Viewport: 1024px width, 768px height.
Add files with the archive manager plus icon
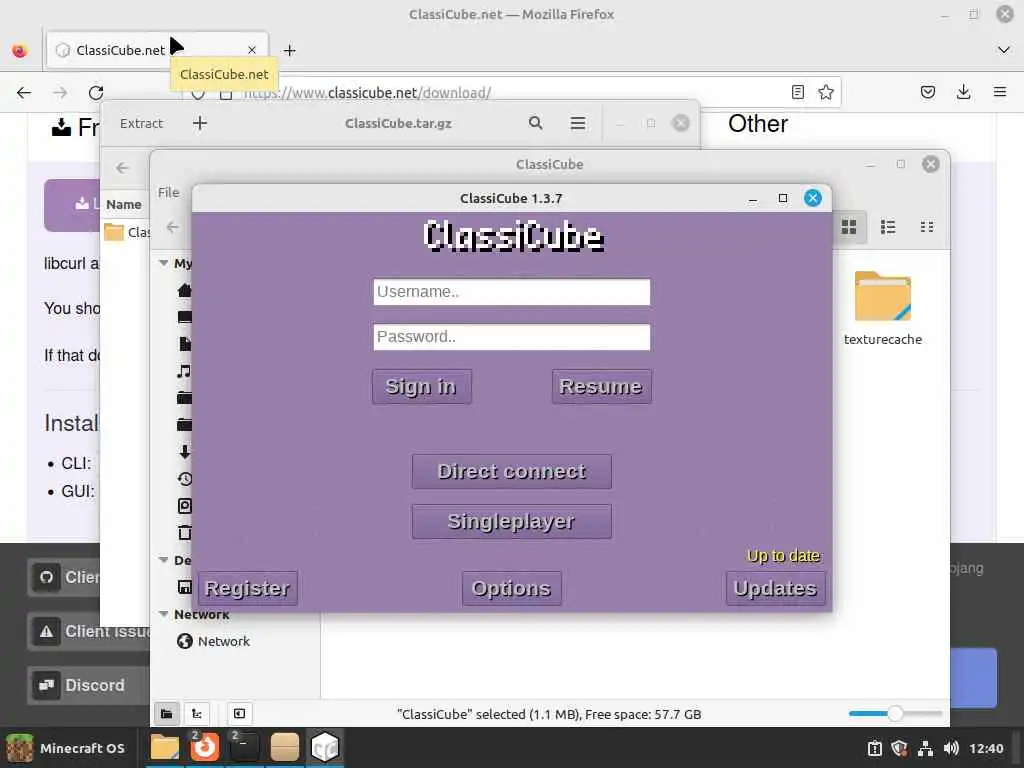[x=200, y=123]
